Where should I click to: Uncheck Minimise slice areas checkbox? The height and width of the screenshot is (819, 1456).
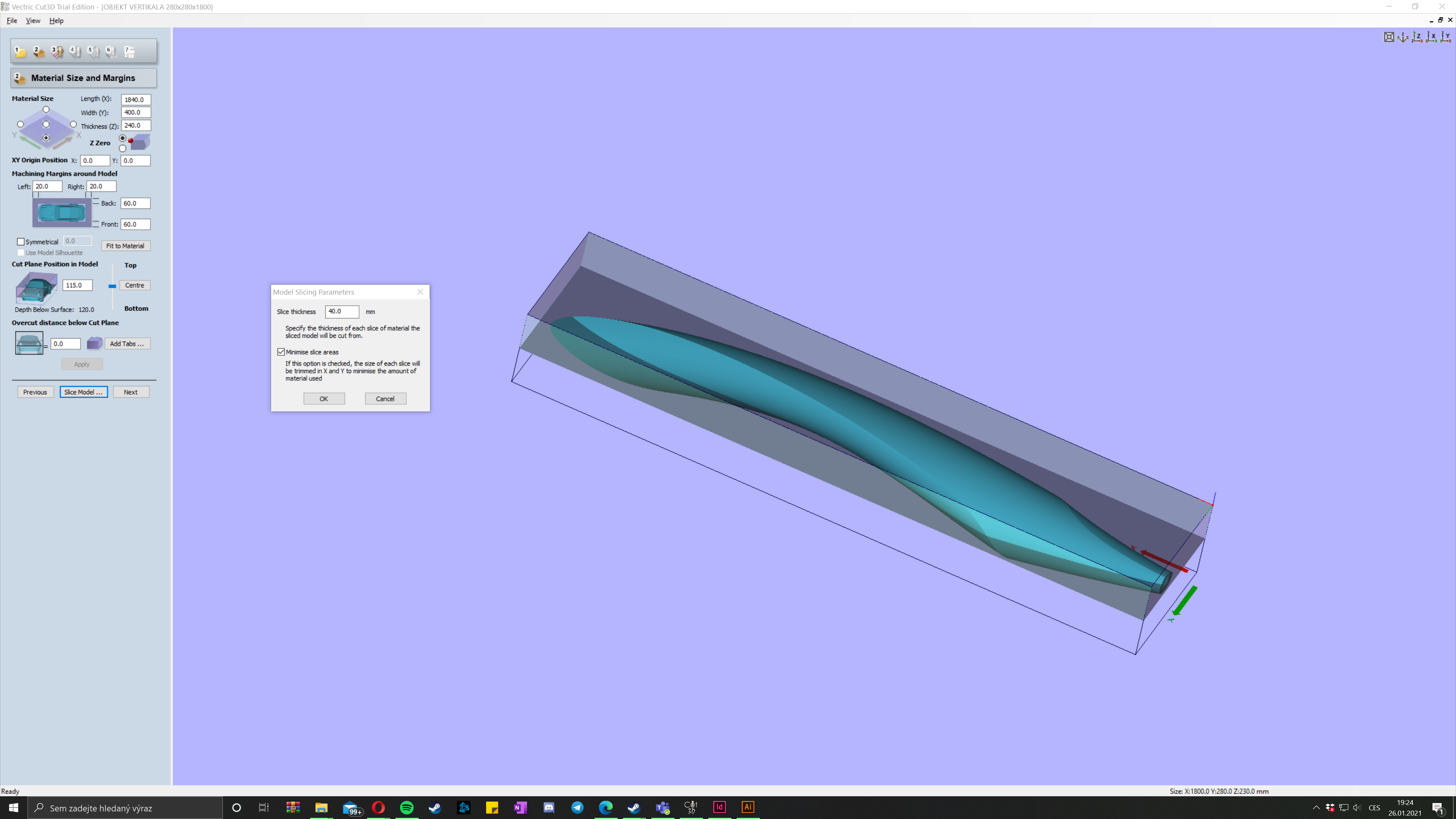[281, 351]
